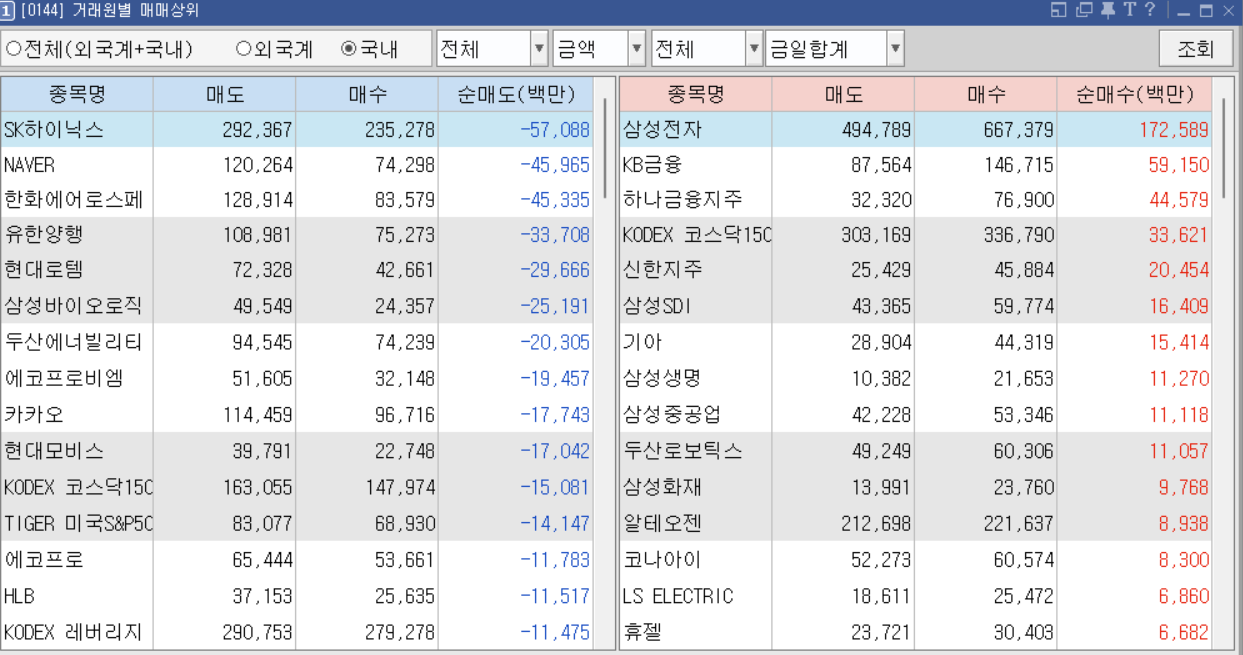The height and width of the screenshot is (655, 1243).
Task: Select the 카카오 row
Action: click(296, 415)
